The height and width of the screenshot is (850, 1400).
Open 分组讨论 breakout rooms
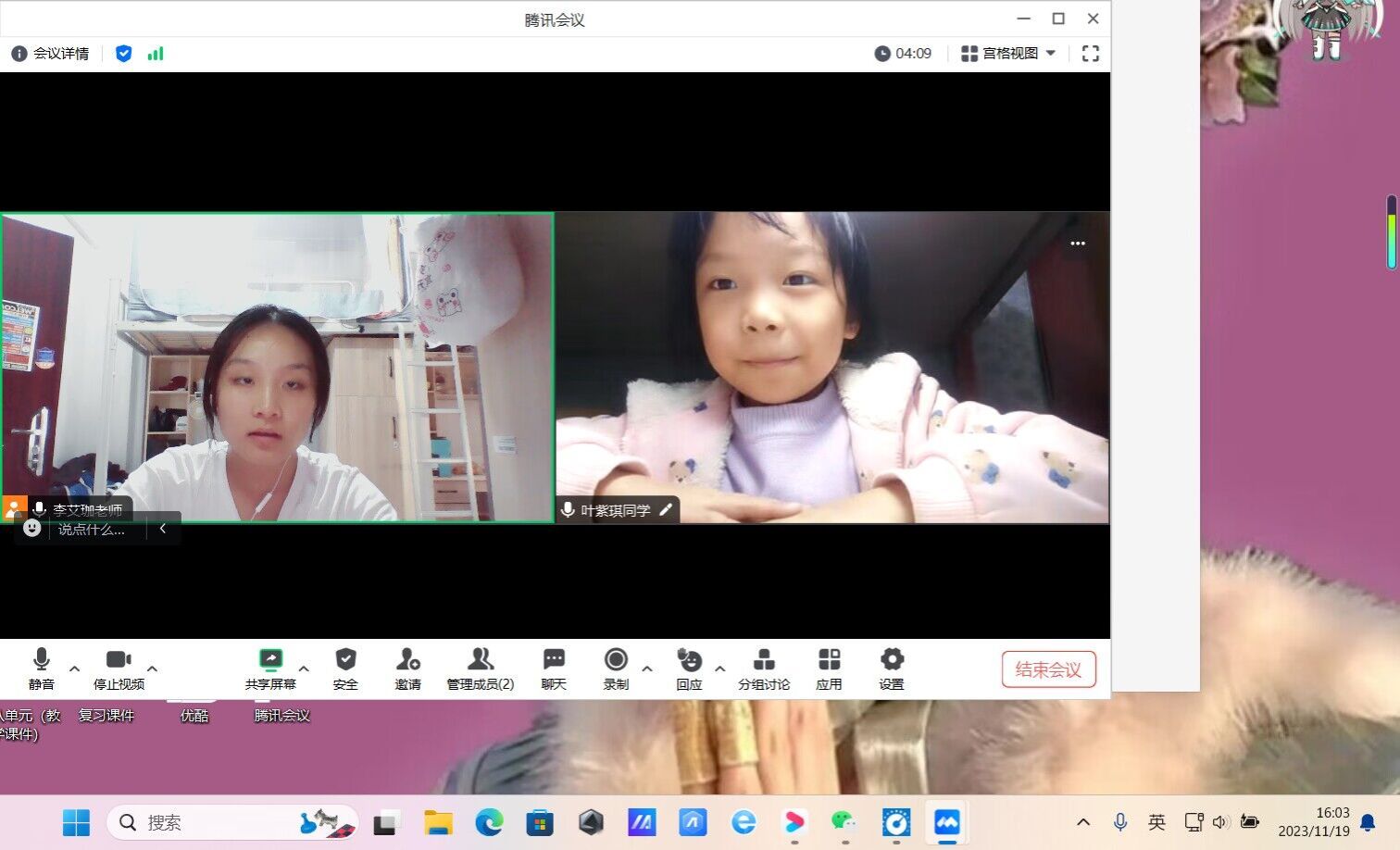[x=763, y=669]
